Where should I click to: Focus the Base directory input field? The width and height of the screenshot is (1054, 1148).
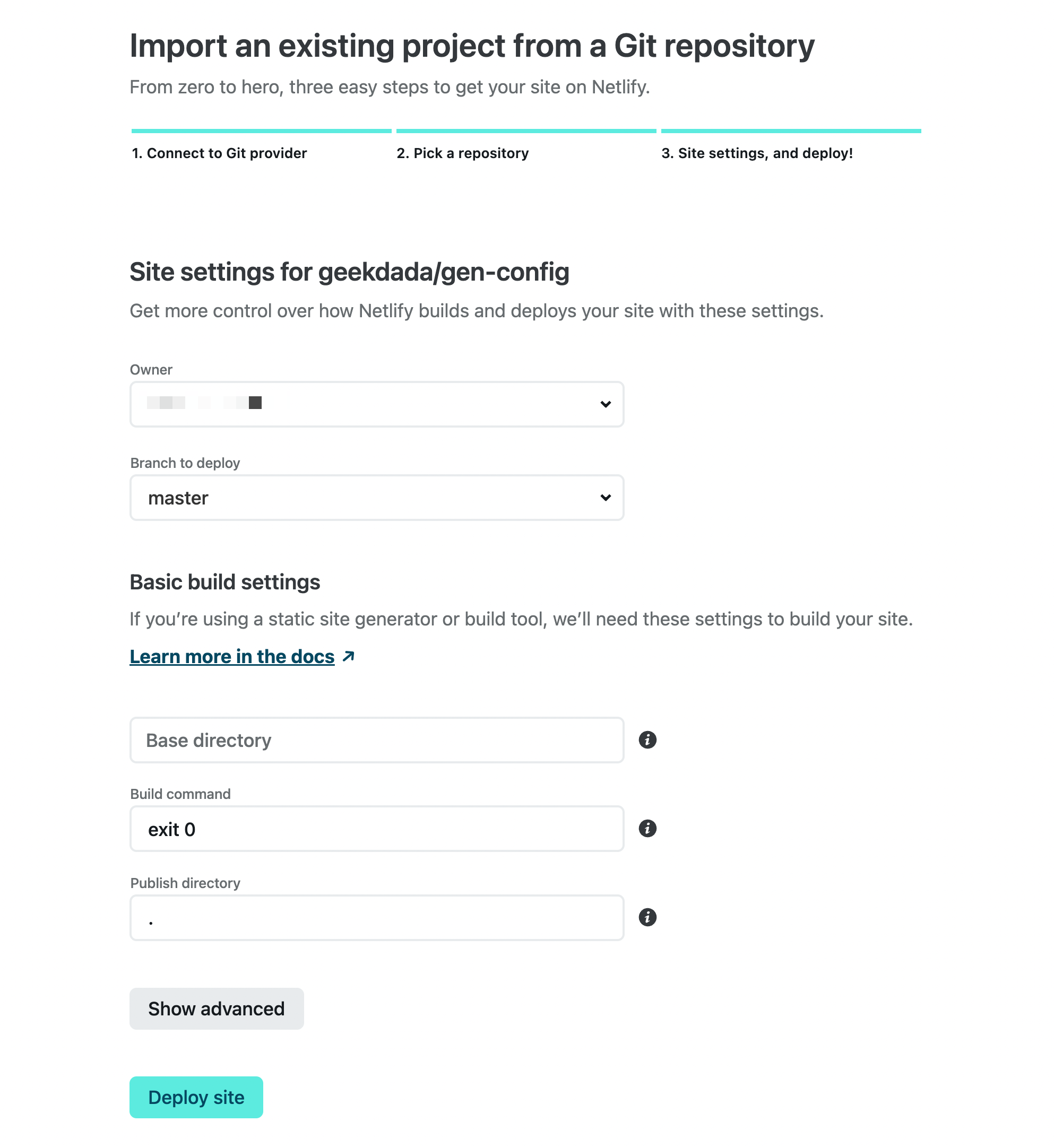[x=376, y=740]
